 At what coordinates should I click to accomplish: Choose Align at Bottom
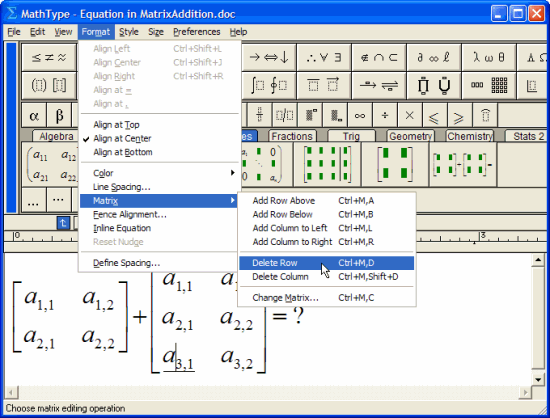(160, 152)
